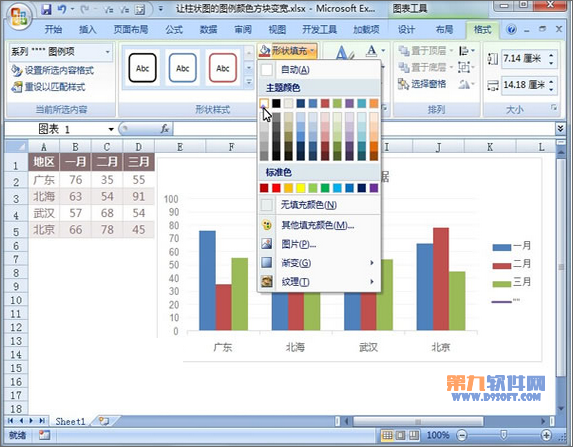This screenshot has height=447, width=573.
Task: Apply the black outline Abc shape style
Action: tap(143, 68)
